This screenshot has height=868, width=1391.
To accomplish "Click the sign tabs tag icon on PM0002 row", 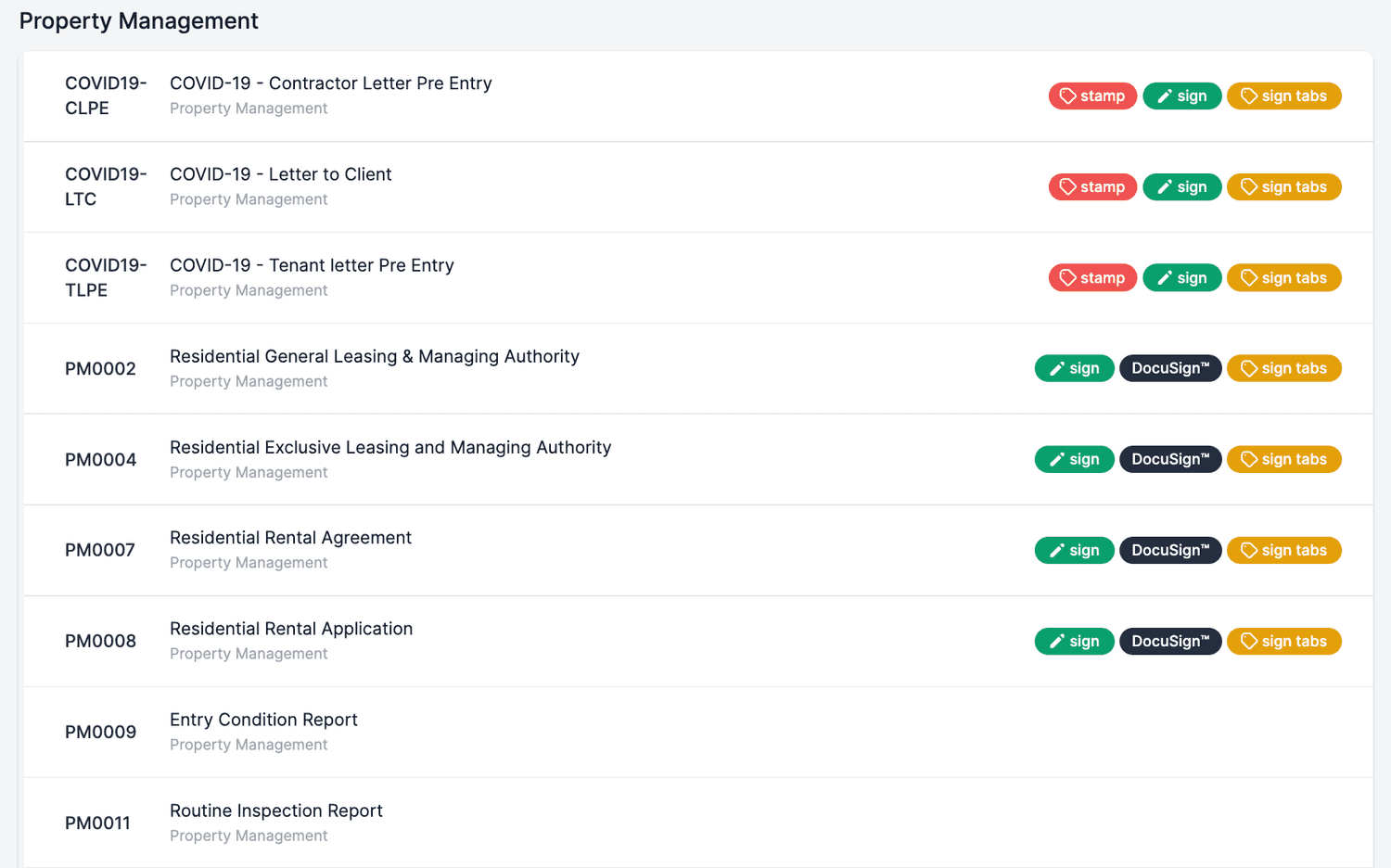I will 1247,368.
